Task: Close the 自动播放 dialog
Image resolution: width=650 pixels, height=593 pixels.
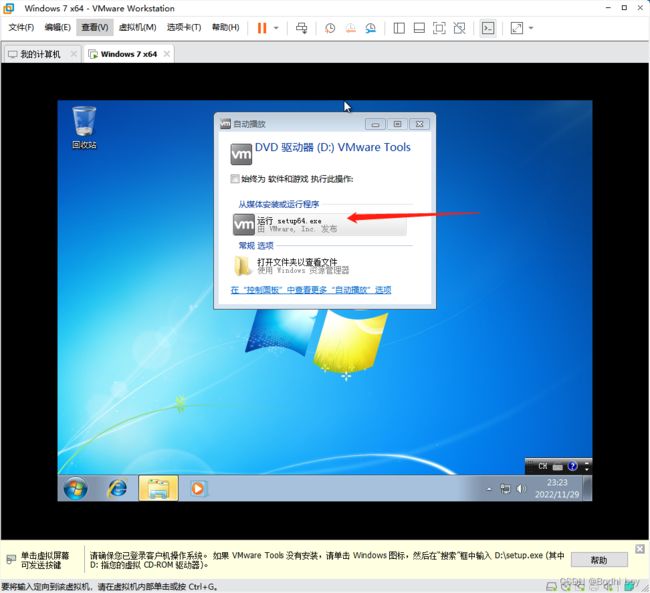Action: click(x=420, y=124)
